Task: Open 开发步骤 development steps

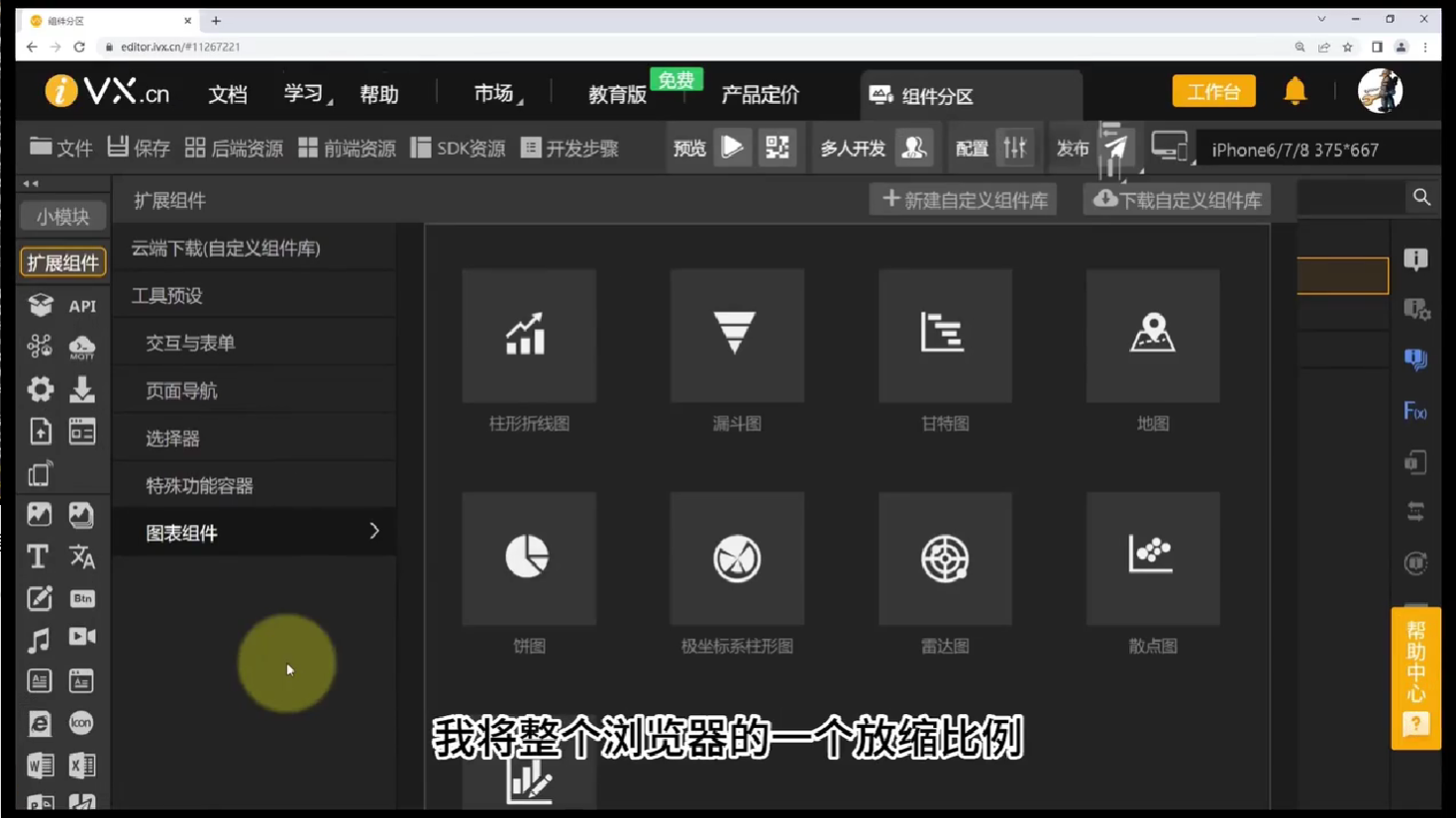Action: coord(570,148)
